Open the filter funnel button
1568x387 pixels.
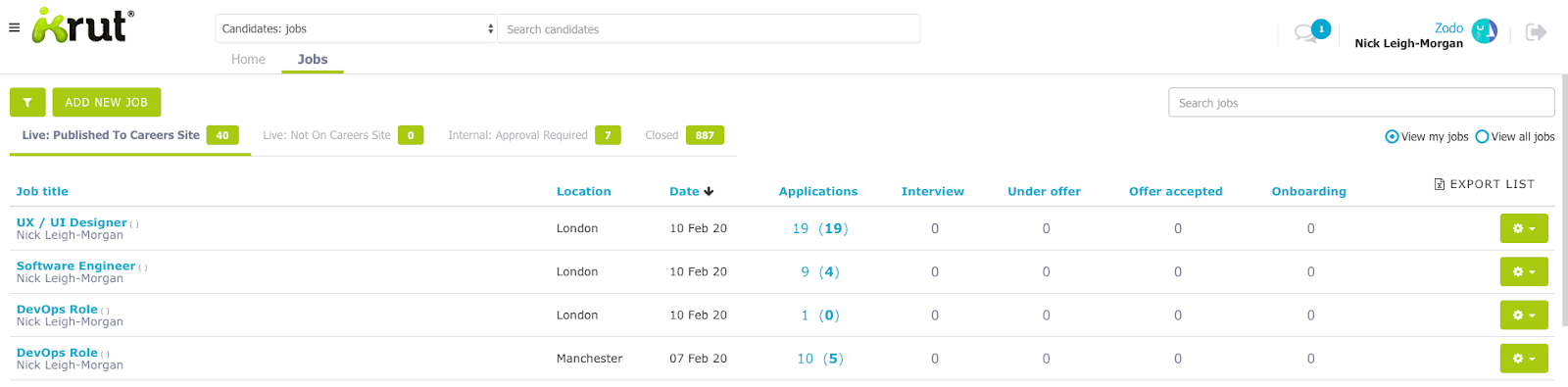click(x=27, y=102)
